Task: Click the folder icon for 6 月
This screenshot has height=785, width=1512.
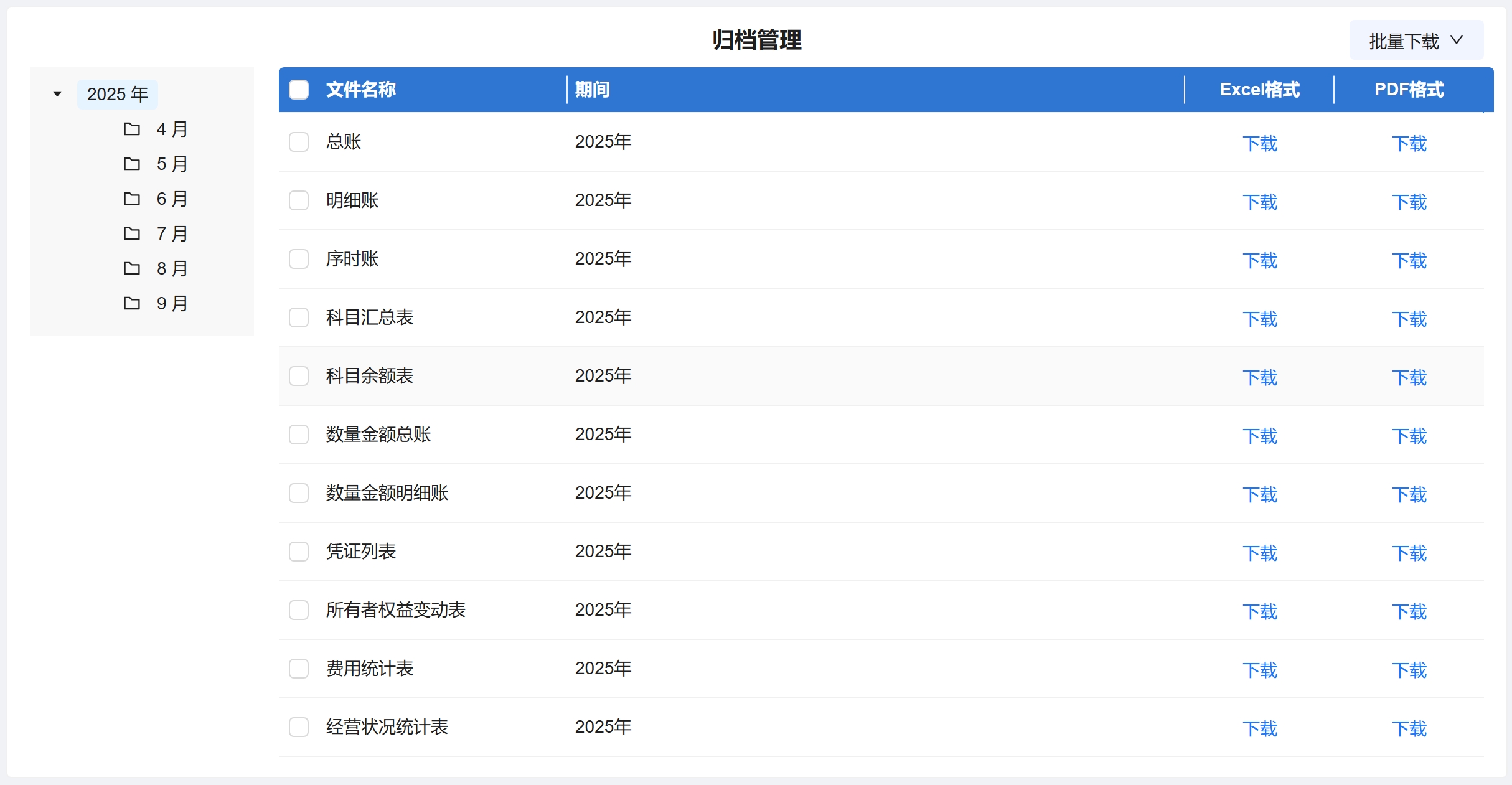Action: 132,199
